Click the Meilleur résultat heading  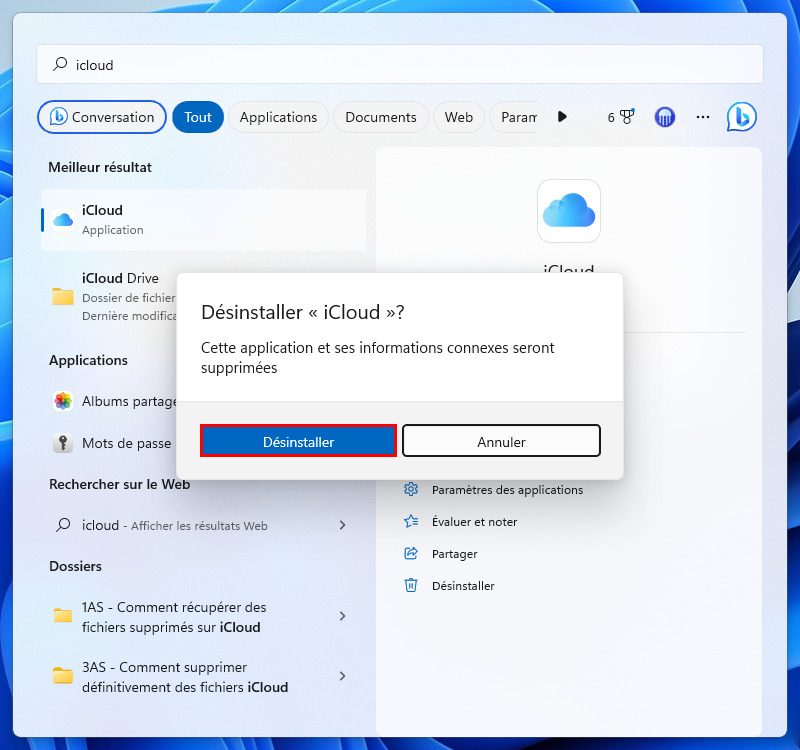point(100,167)
